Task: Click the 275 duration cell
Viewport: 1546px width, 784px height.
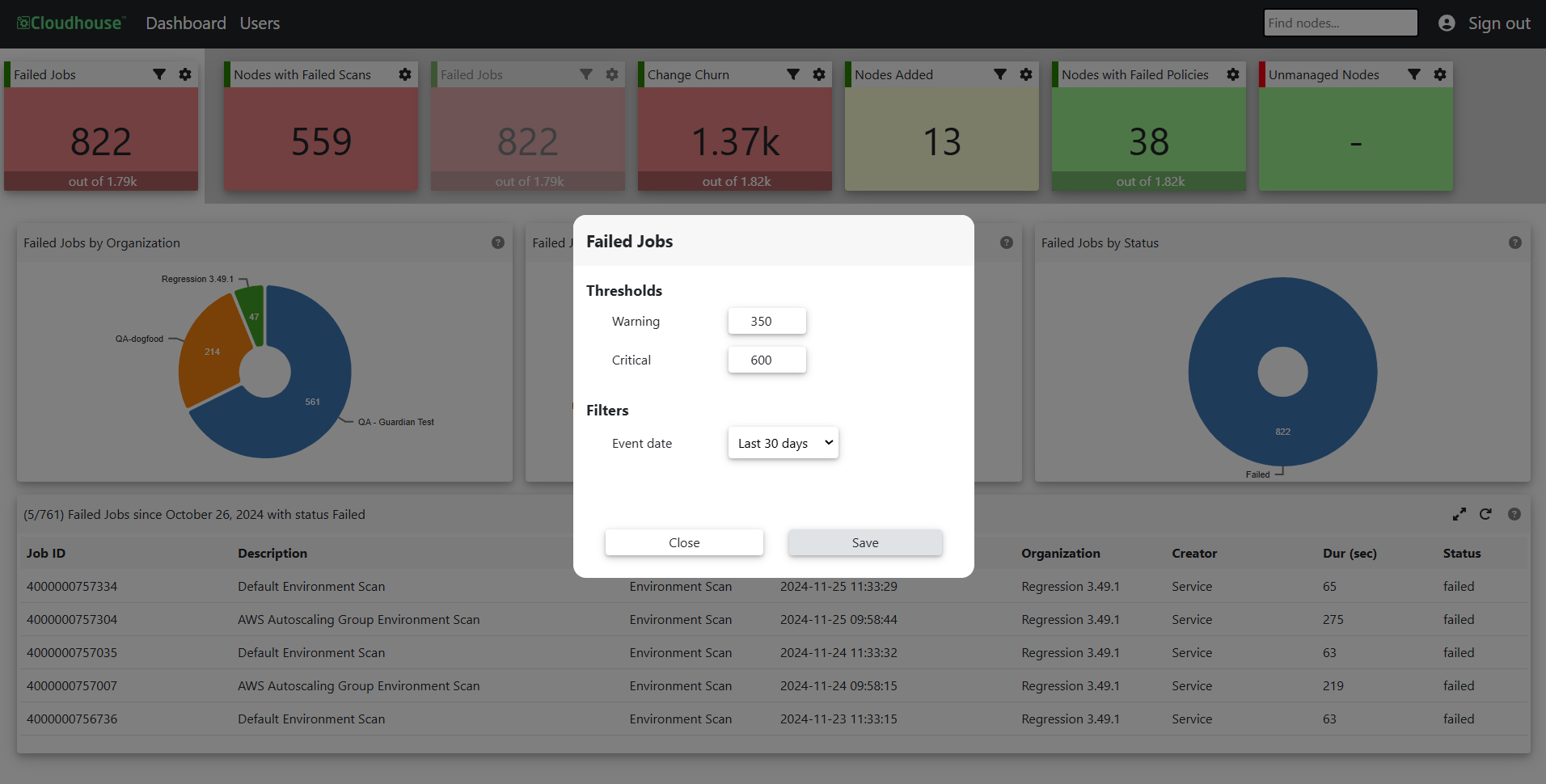Action: 1333,620
